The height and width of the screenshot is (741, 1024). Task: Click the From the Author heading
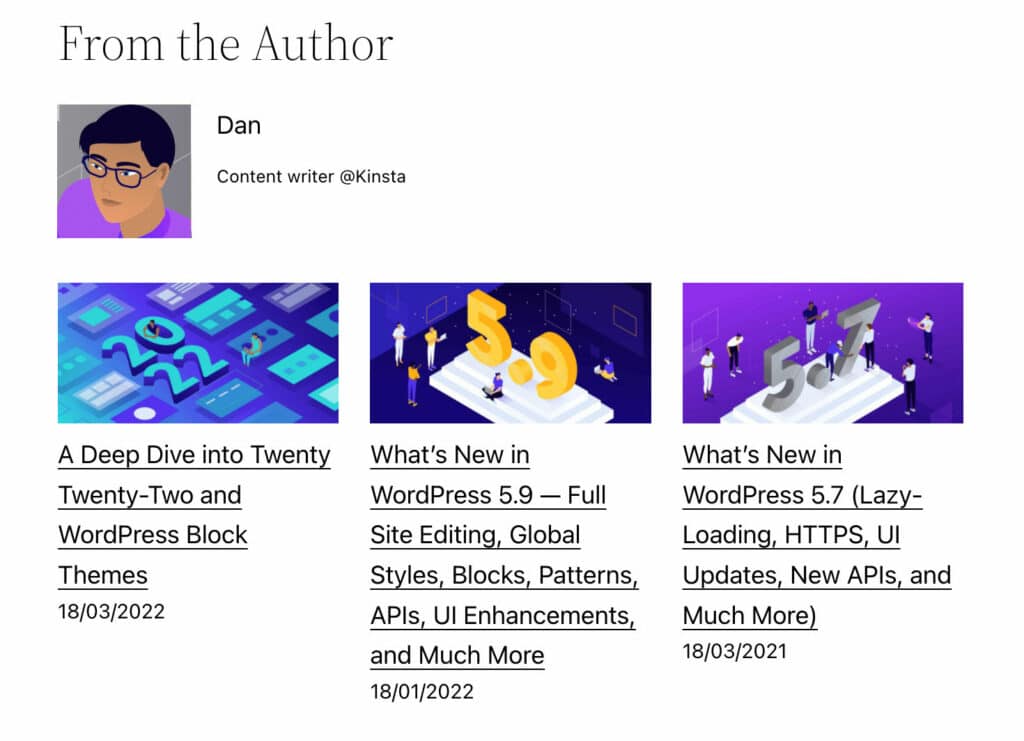(x=226, y=44)
